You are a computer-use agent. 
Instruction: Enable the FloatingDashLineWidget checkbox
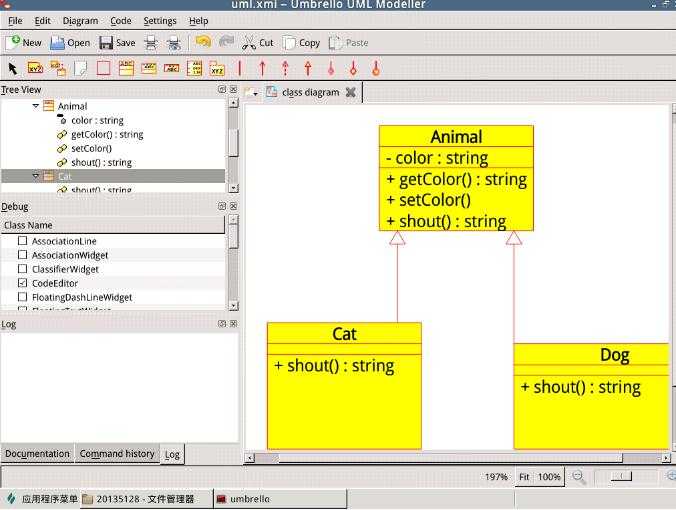[x=22, y=297]
